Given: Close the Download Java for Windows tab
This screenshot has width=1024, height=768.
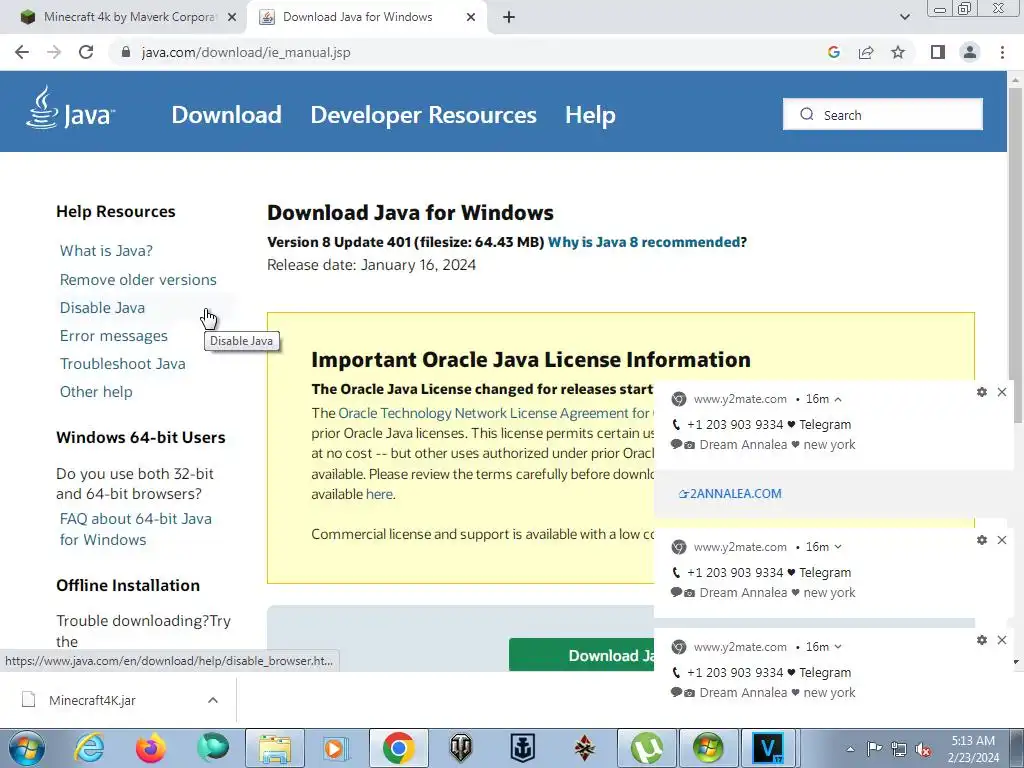Looking at the screenshot, I should pyautogui.click(x=471, y=18).
